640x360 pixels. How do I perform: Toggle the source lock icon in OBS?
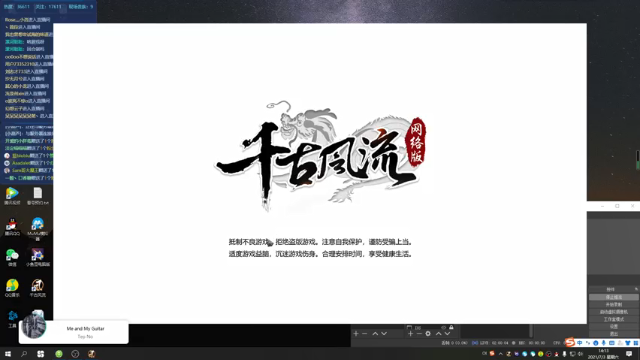click(451, 327)
